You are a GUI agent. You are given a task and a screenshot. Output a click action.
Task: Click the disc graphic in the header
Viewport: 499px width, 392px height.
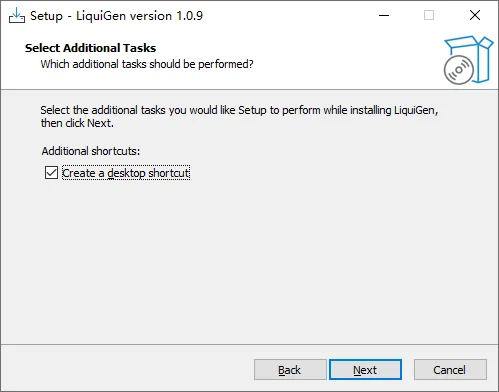pyautogui.click(x=459, y=70)
